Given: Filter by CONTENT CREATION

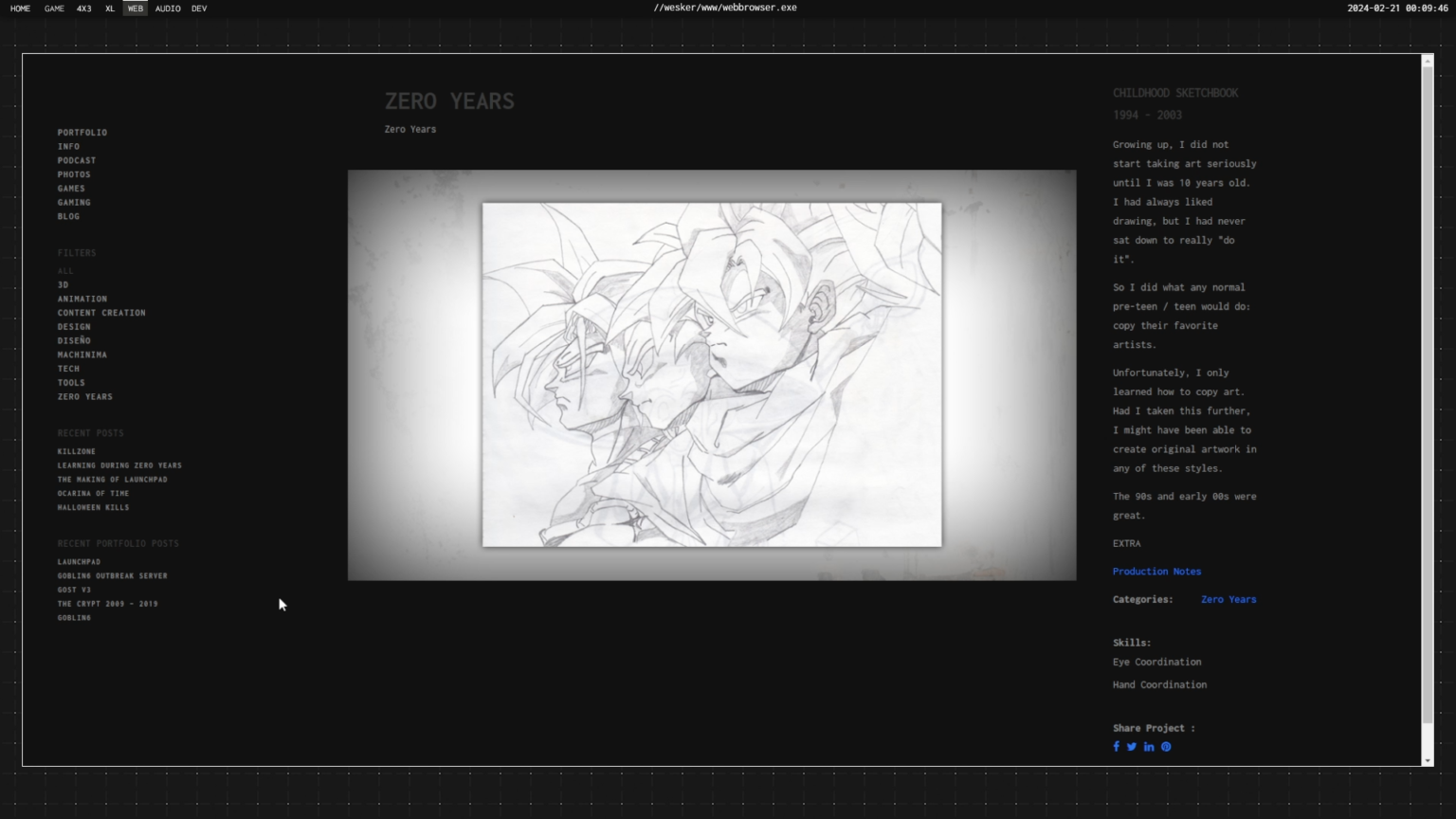Looking at the screenshot, I should click(x=101, y=313).
